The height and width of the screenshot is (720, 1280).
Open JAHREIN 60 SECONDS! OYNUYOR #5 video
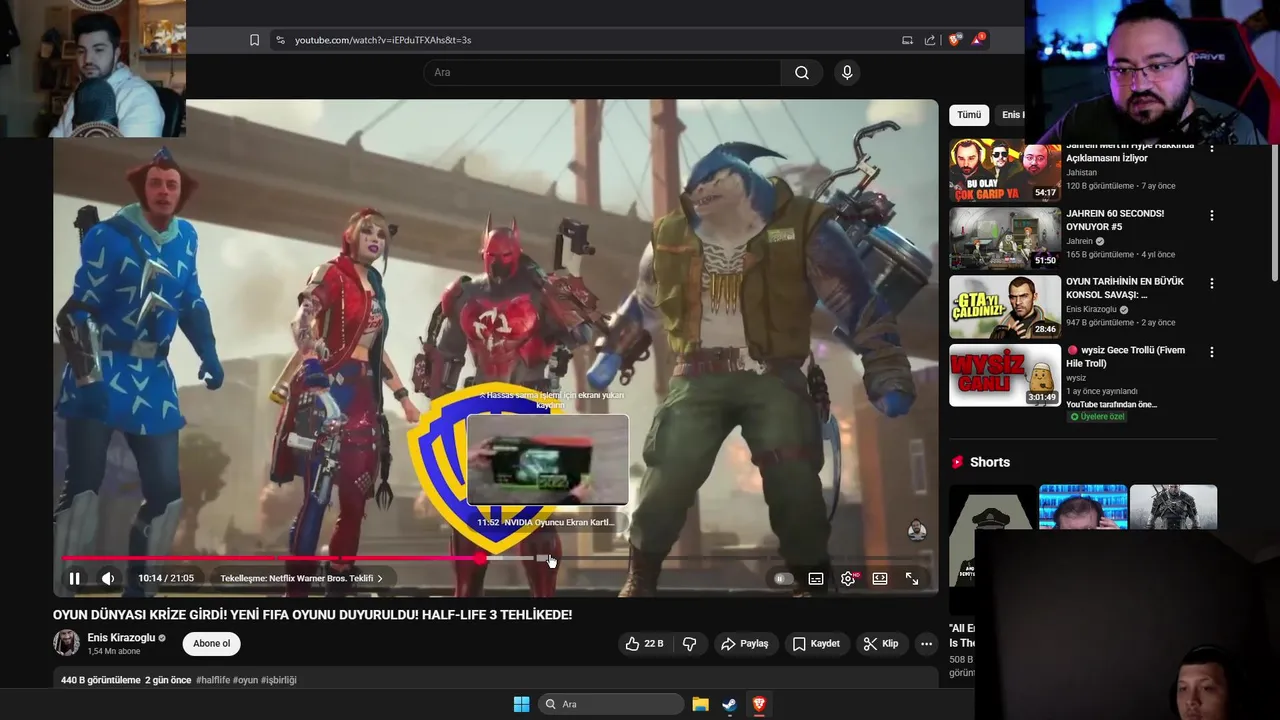(x=1005, y=238)
